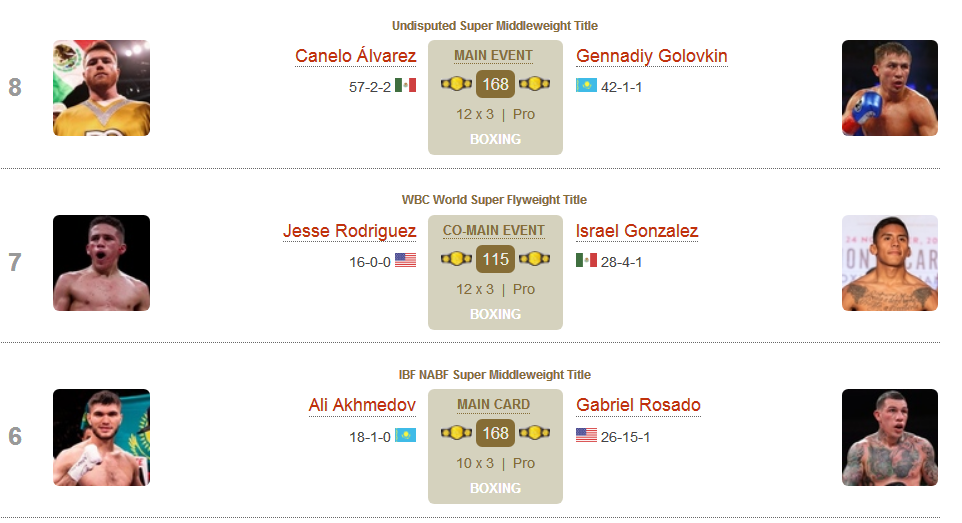Screen dimensions: 962x523
Task: Click Canelo Álvarez's photo thumbnail
Action: [101, 88]
